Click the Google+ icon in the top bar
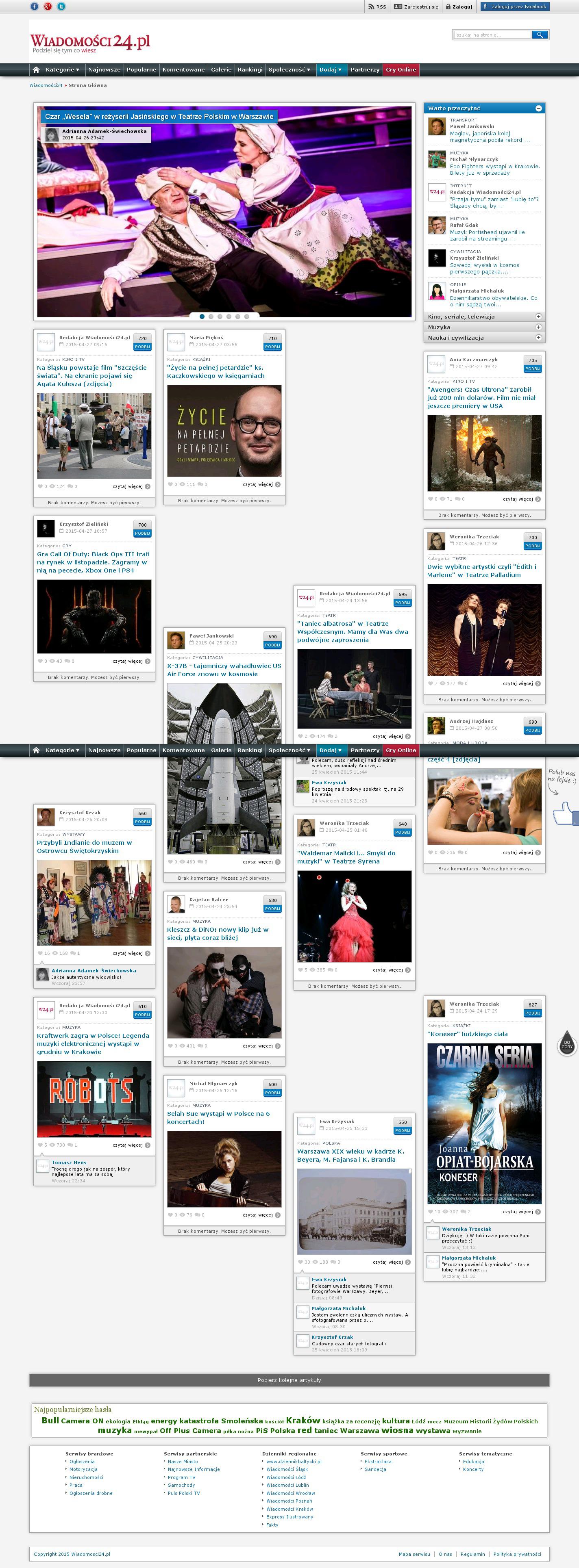Viewport: 579px width, 1568px height. 48,7
